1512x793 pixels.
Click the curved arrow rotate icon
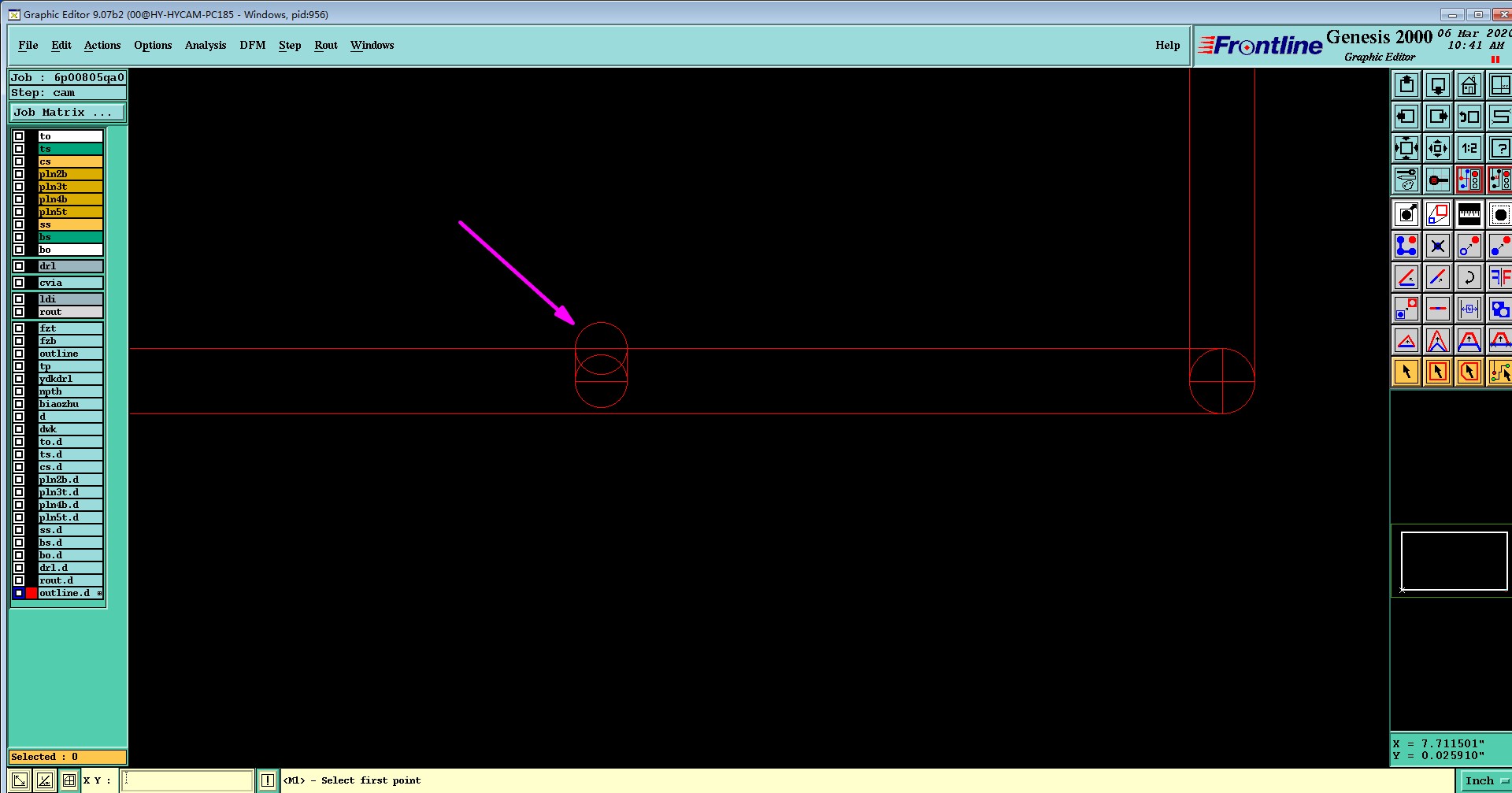point(1469,277)
